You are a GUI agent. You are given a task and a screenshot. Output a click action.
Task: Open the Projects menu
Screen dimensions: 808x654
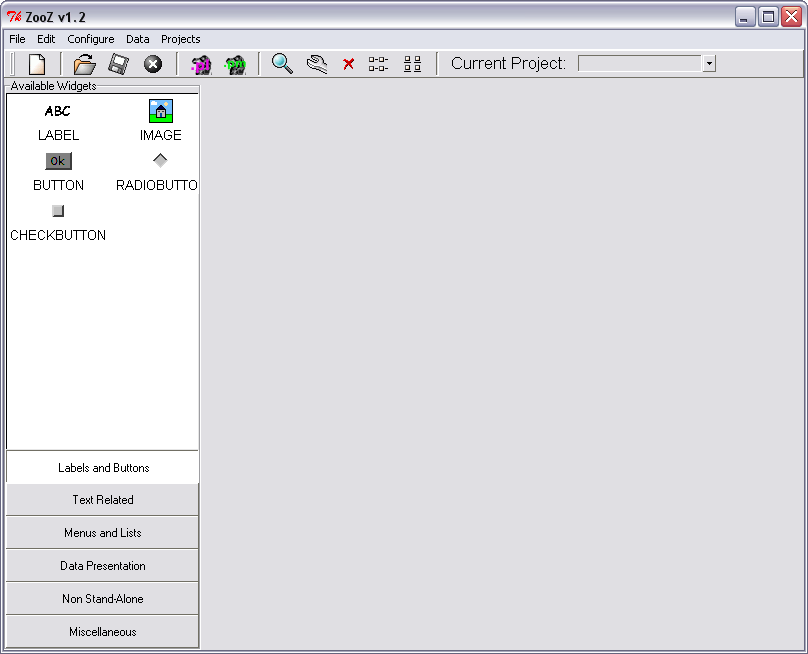pyautogui.click(x=181, y=39)
